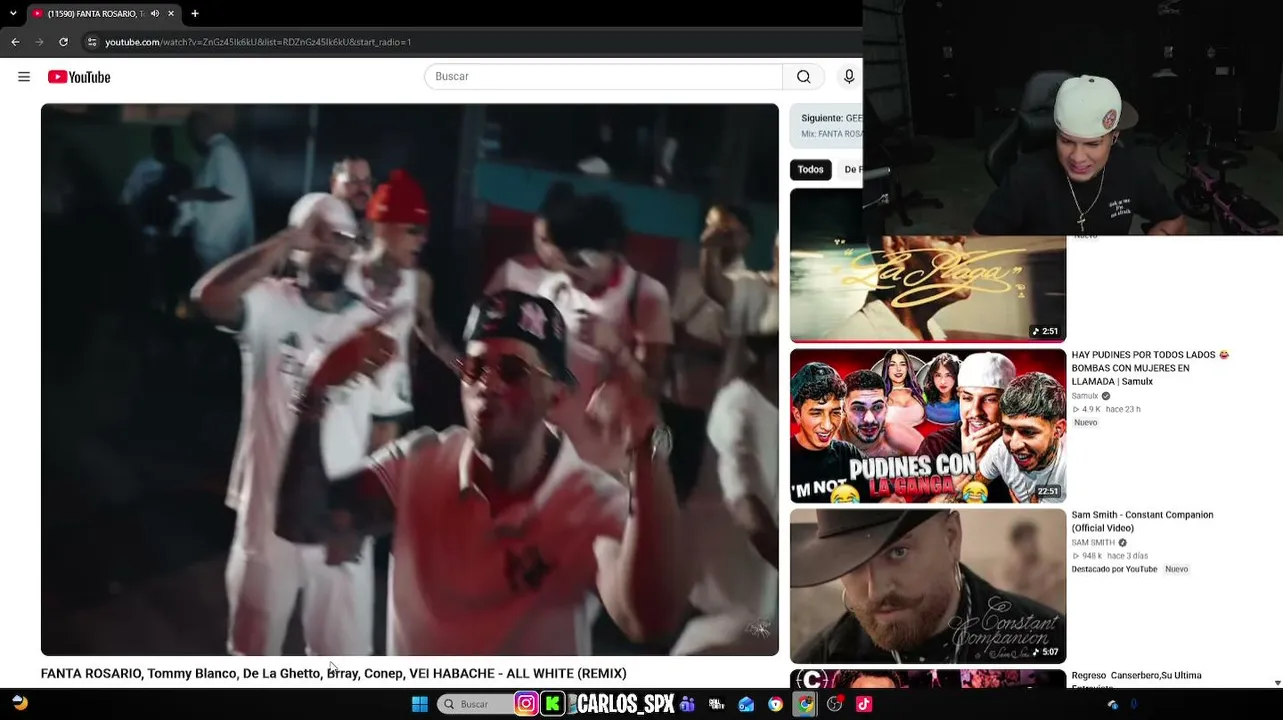Go back with the browser back arrow
The width and height of the screenshot is (1283, 720).
[x=15, y=42]
